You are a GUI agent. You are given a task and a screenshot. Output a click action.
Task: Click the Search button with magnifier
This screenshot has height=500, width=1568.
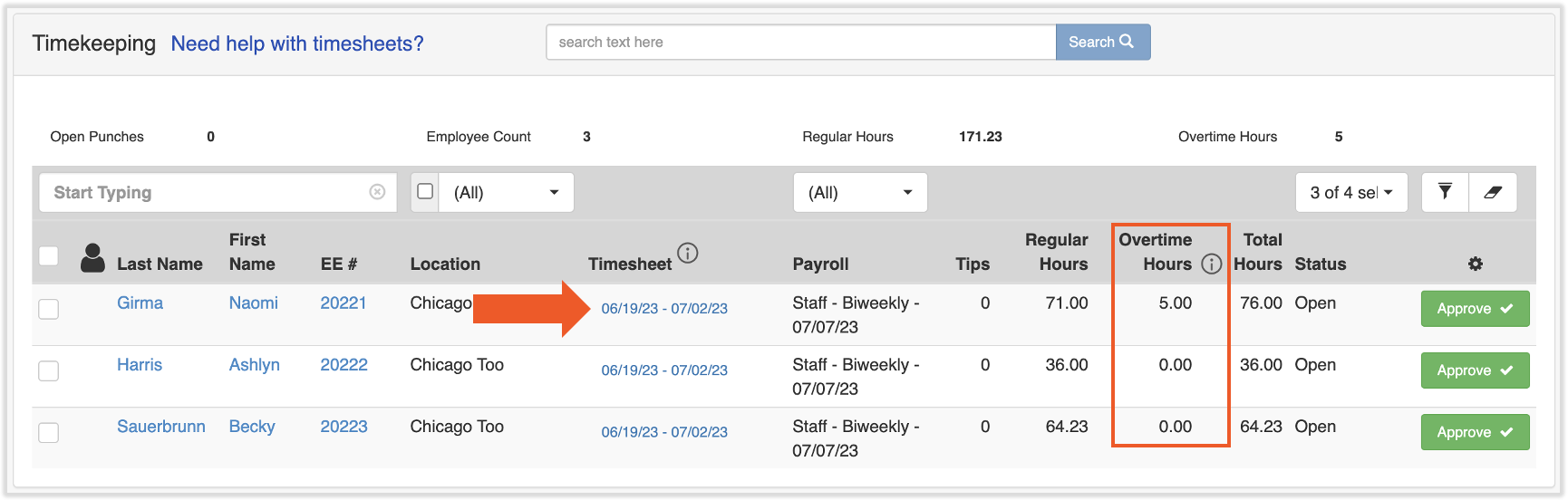pyautogui.click(x=1102, y=43)
